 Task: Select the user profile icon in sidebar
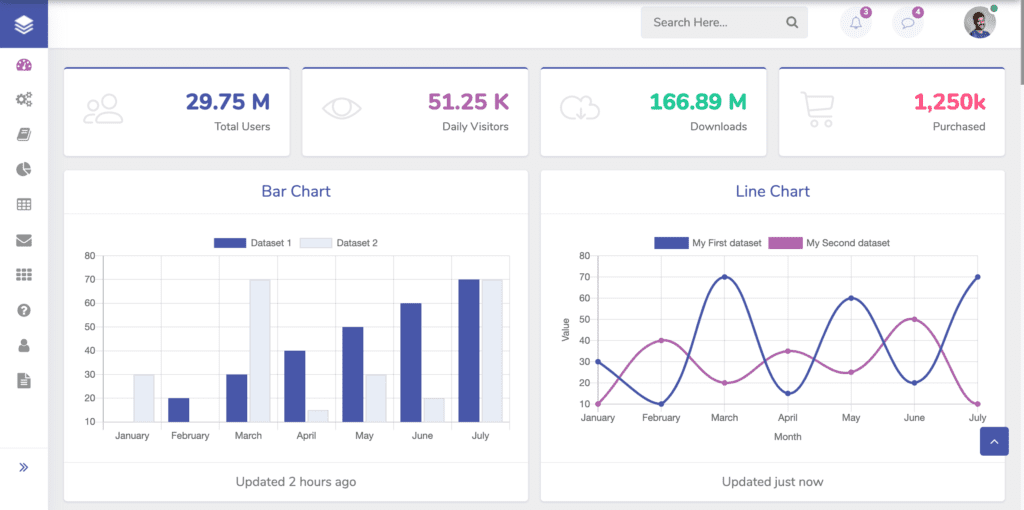point(24,345)
